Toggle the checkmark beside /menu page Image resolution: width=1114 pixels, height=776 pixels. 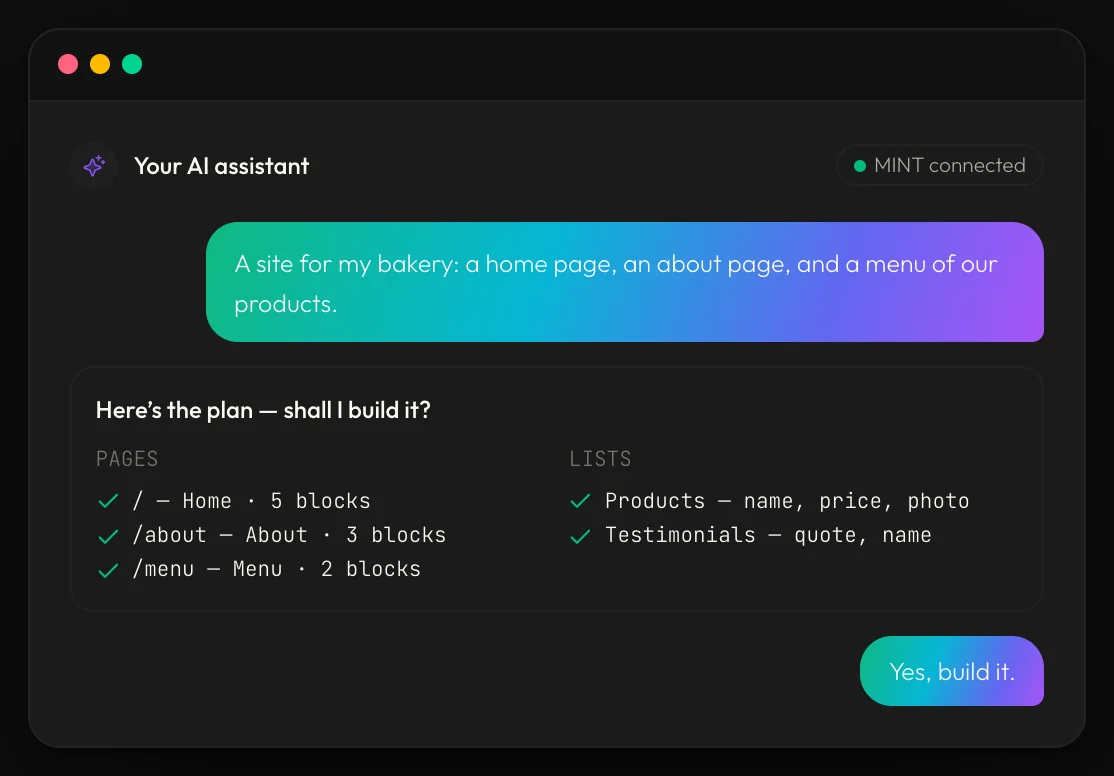pos(108,569)
